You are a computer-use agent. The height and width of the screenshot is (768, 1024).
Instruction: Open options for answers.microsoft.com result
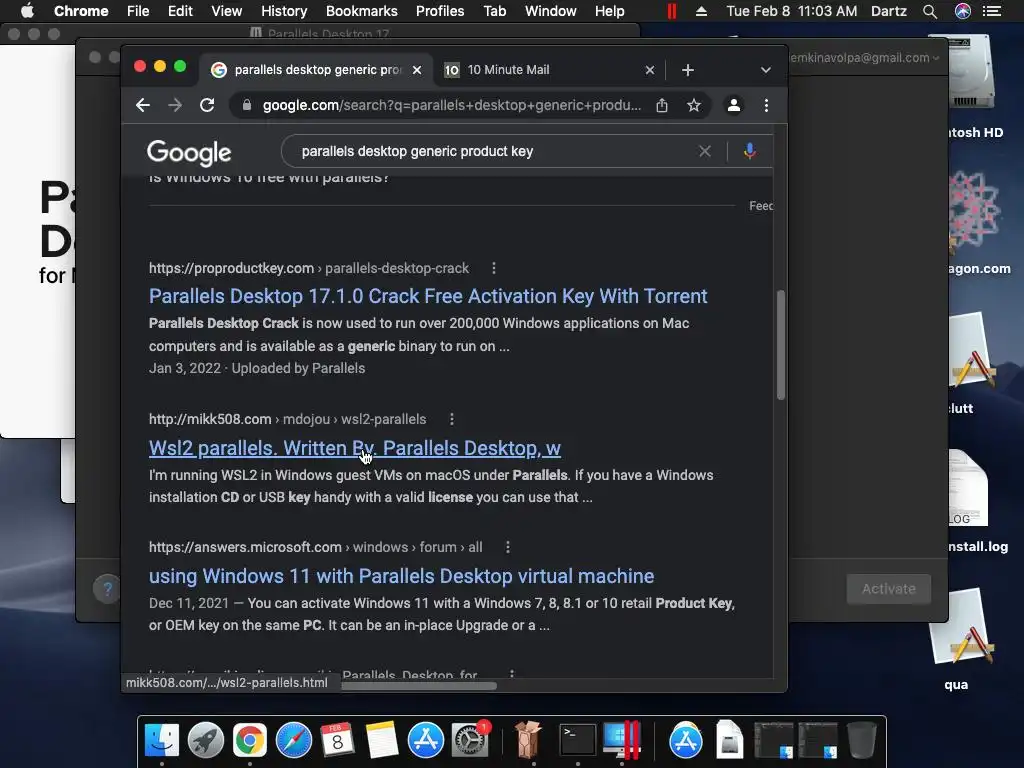(x=507, y=547)
